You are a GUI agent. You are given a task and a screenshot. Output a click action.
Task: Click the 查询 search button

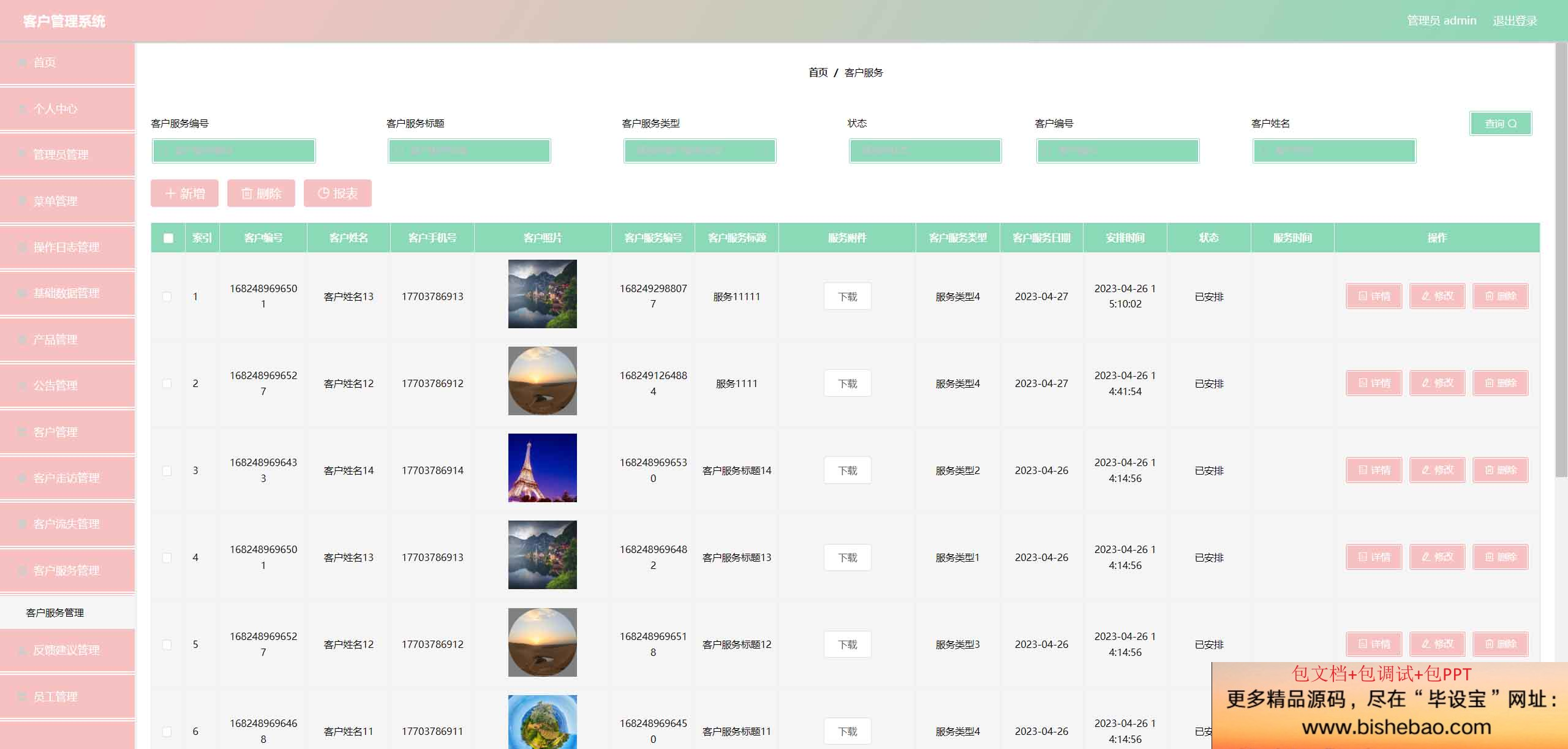[x=1500, y=124]
